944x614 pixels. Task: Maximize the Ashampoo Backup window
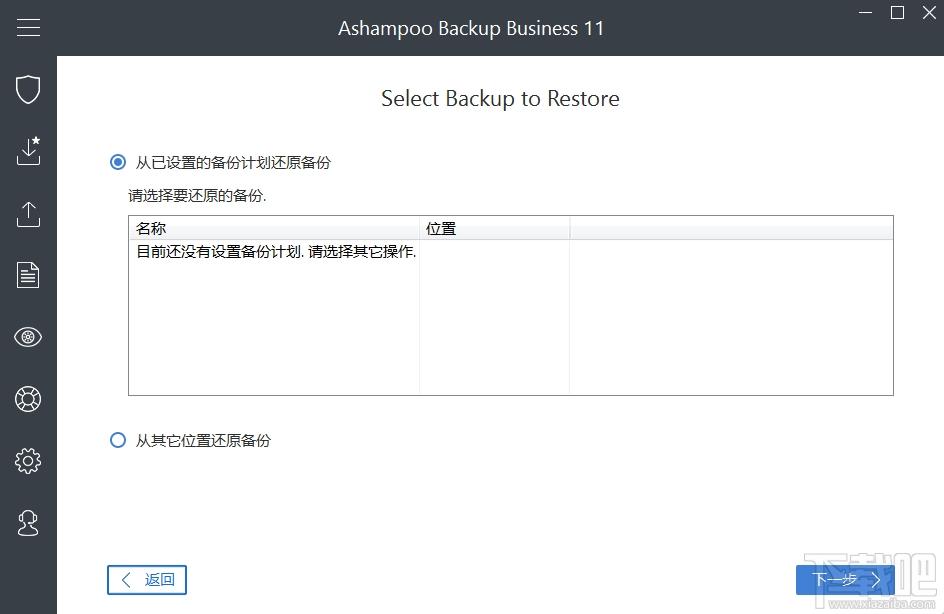click(x=897, y=13)
